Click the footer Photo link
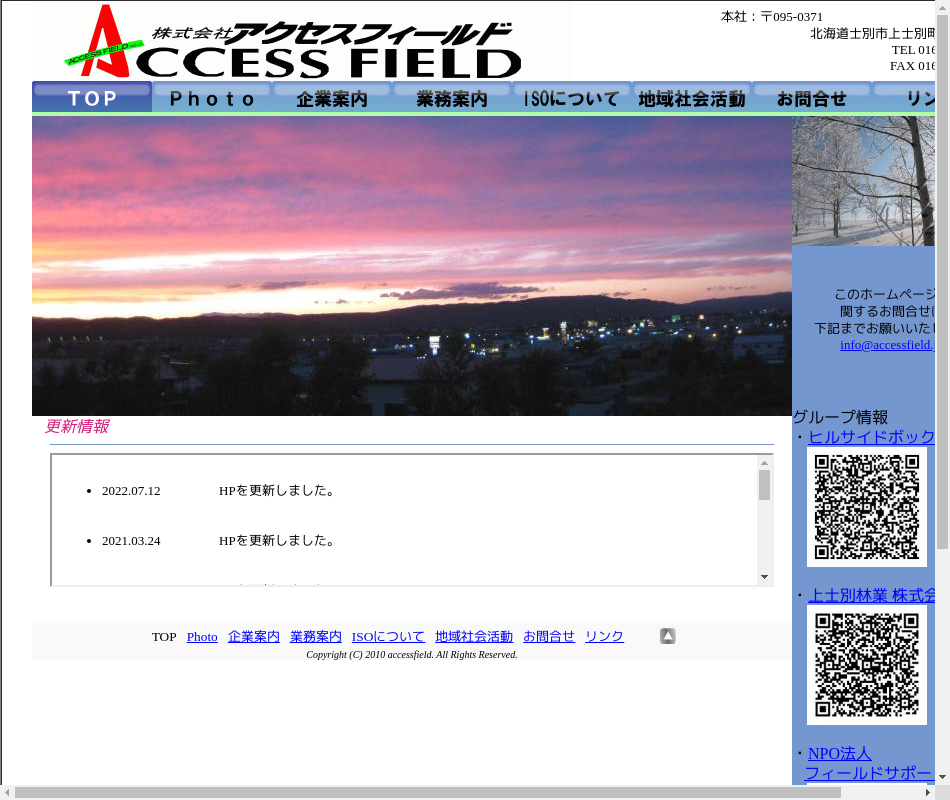This screenshot has height=800, width=950. pyautogui.click(x=202, y=637)
